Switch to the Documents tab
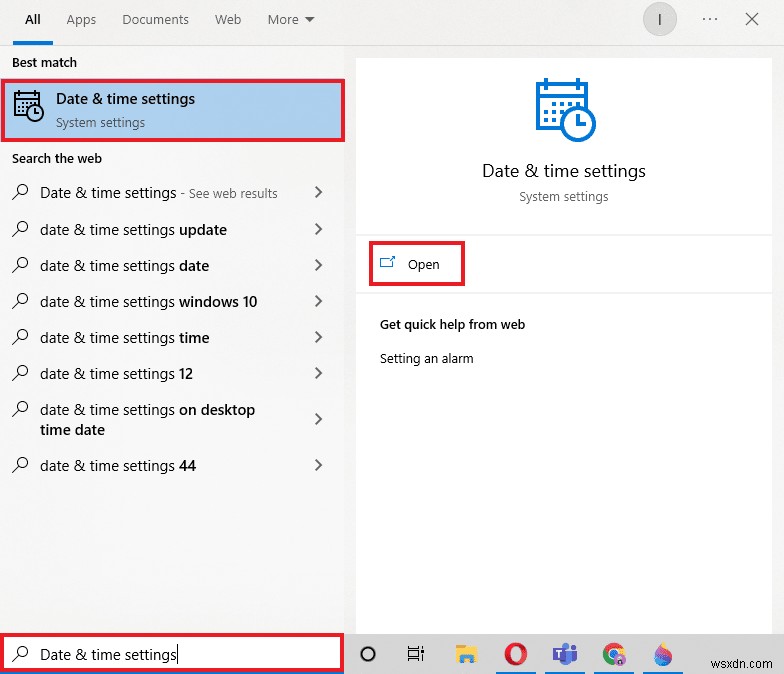The image size is (784, 674). tap(156, 20)
